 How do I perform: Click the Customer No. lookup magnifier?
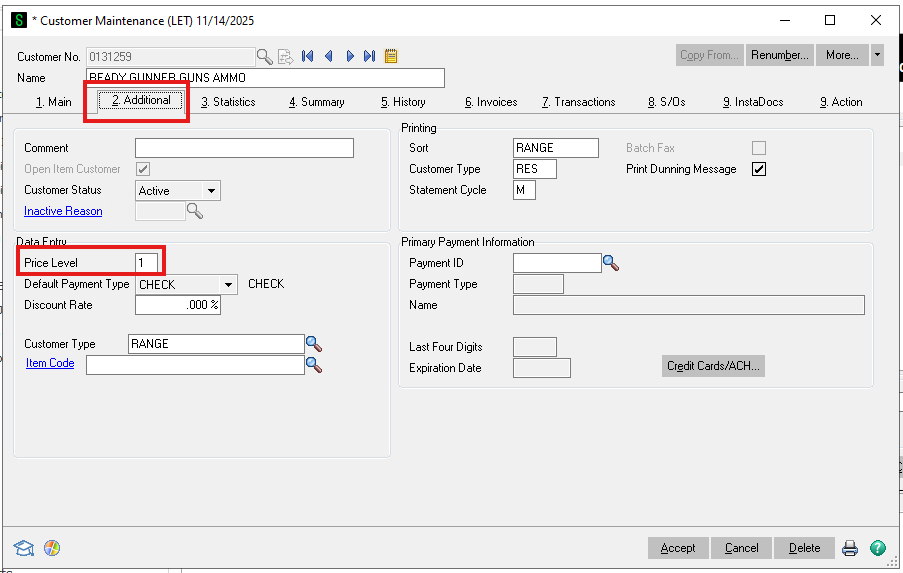click(264, 56)
